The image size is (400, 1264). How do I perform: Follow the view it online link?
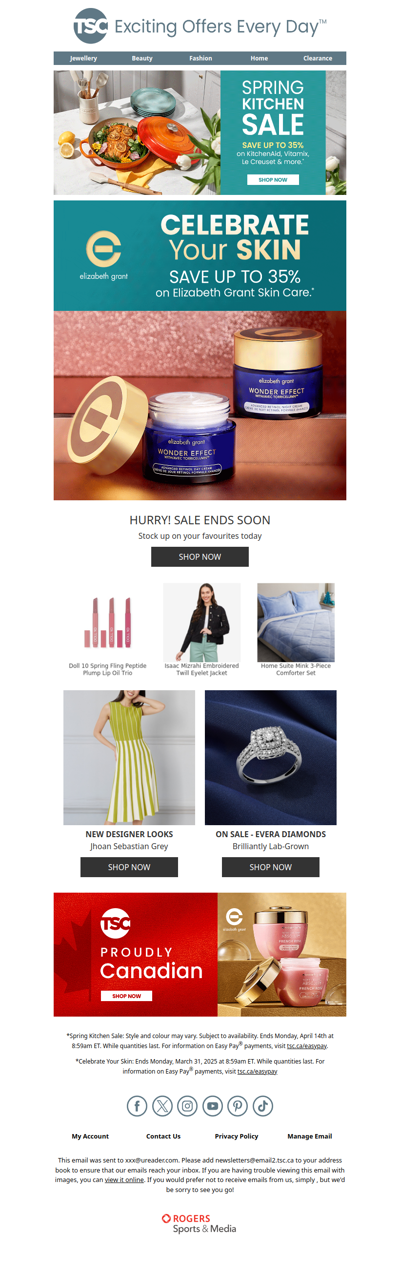click(125, 1180)
